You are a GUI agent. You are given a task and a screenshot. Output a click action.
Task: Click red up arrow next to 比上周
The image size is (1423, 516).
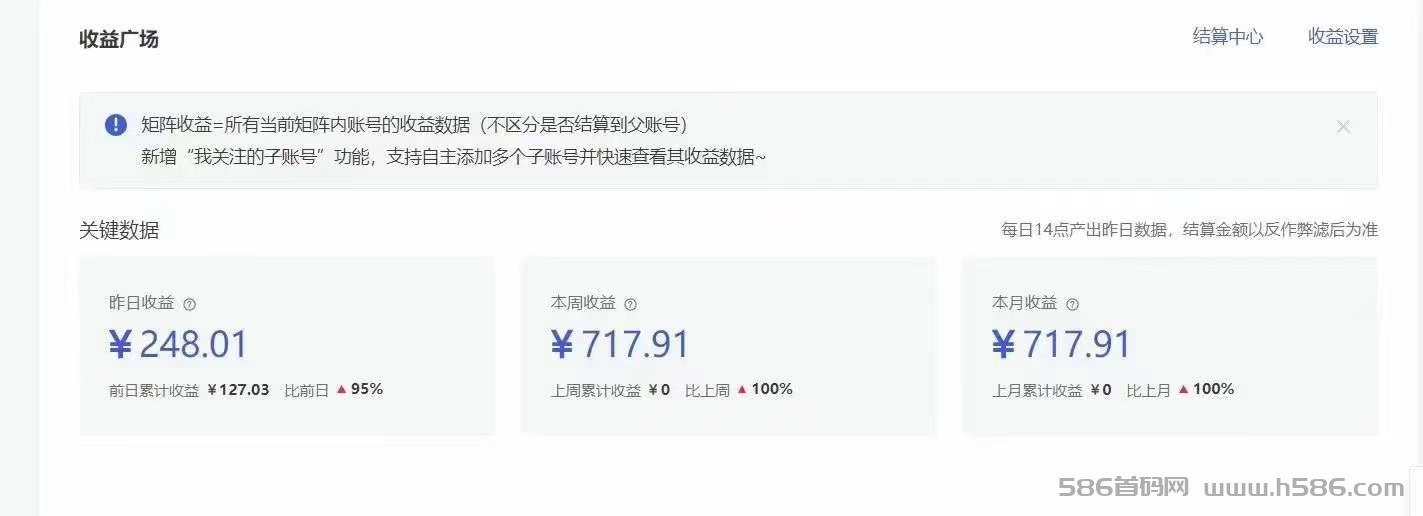point(742,390)
